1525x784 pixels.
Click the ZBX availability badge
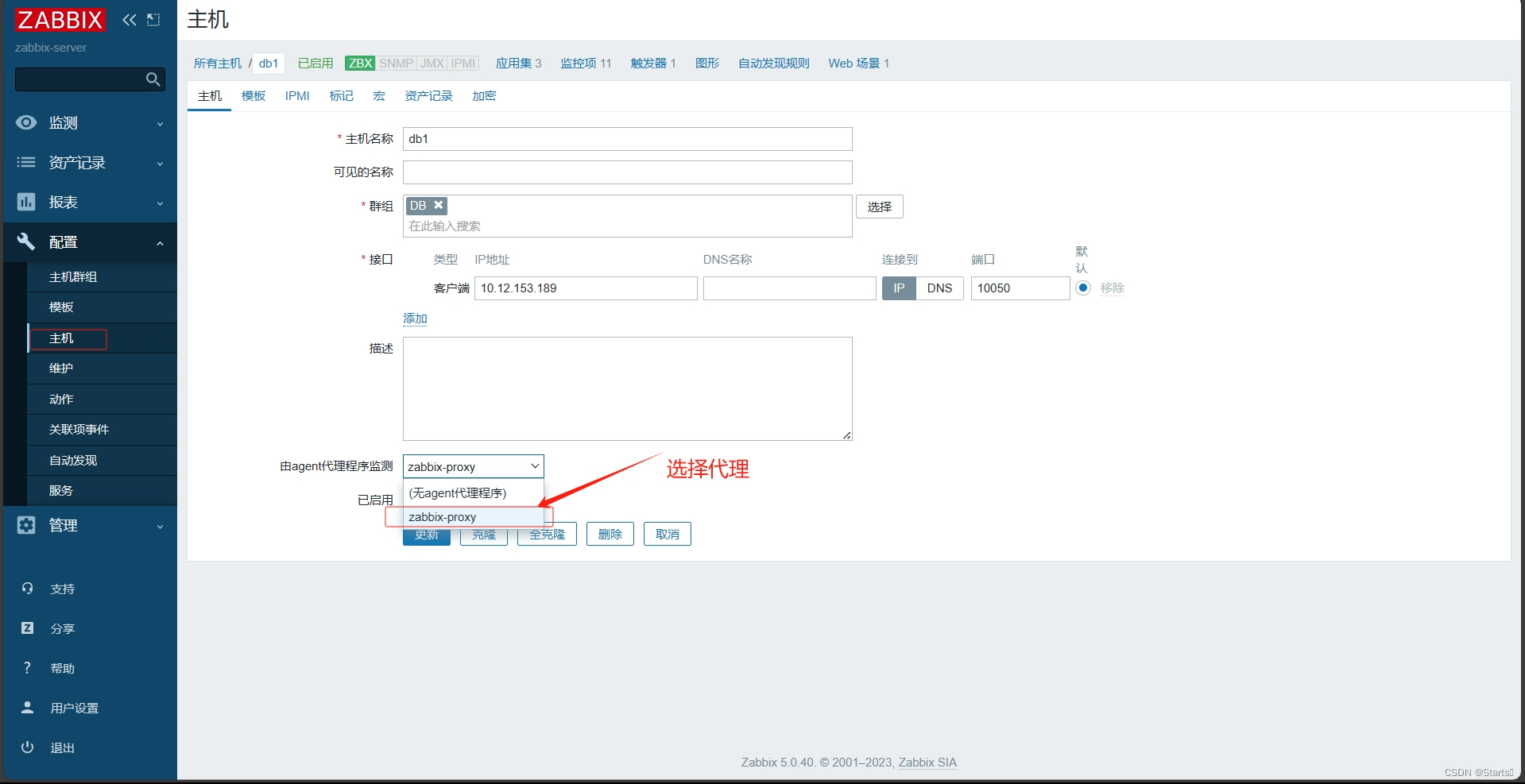pyautogui.click(x=360, y=64)
